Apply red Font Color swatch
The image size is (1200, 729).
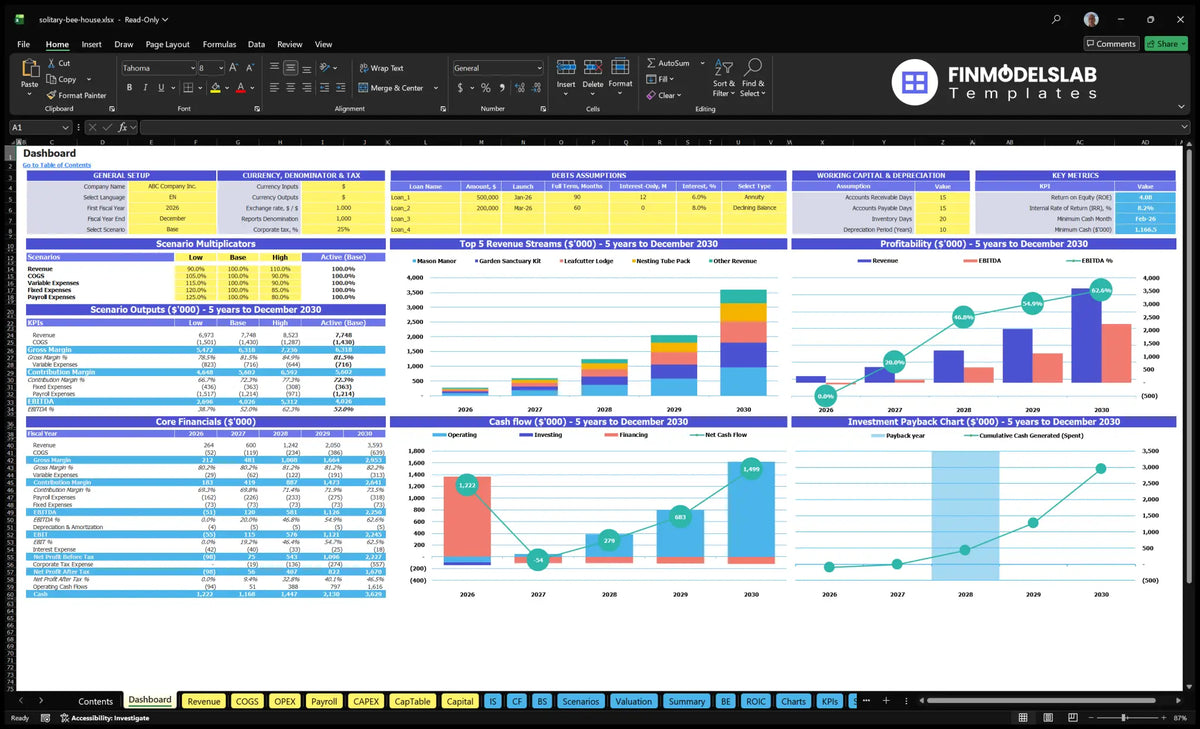click(240, 88)
